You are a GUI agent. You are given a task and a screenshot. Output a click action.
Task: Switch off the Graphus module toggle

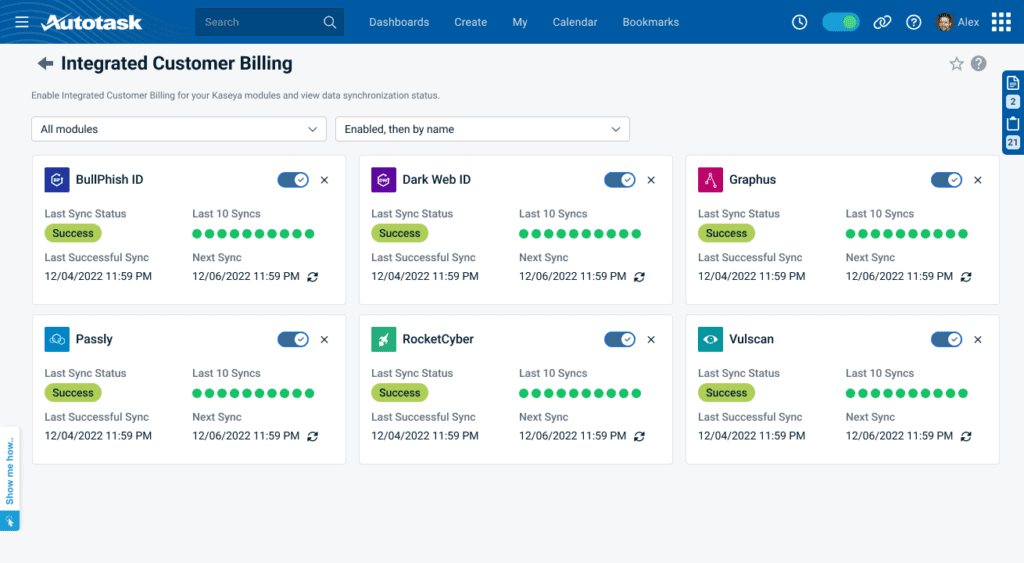(946, 180)
